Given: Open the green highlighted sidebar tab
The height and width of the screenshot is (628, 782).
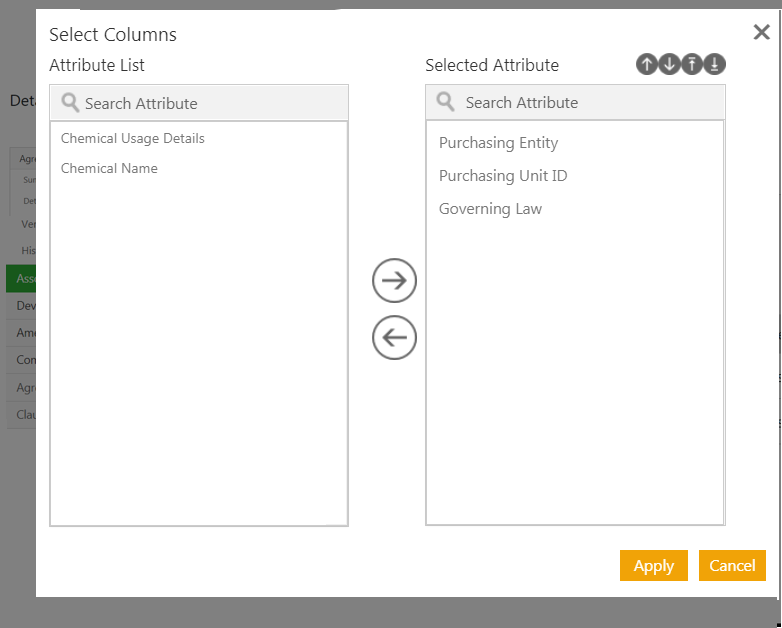Looking at the screenshot, I should (21, 279).
